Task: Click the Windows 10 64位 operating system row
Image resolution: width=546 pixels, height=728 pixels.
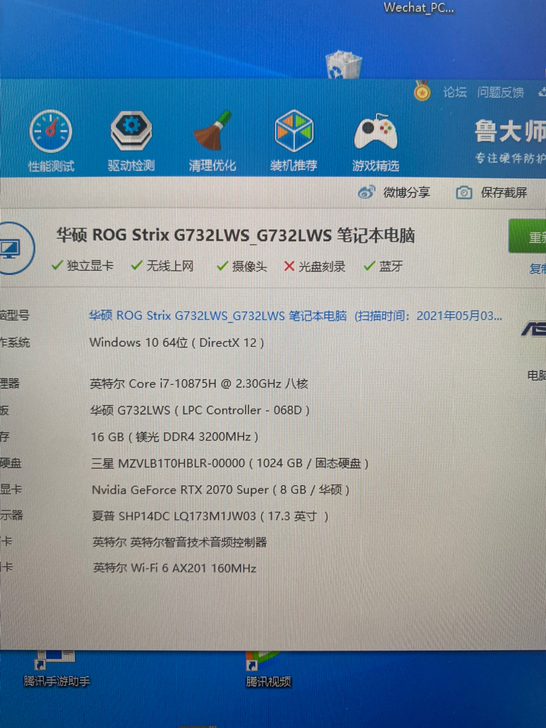Action: click(177, 343)
